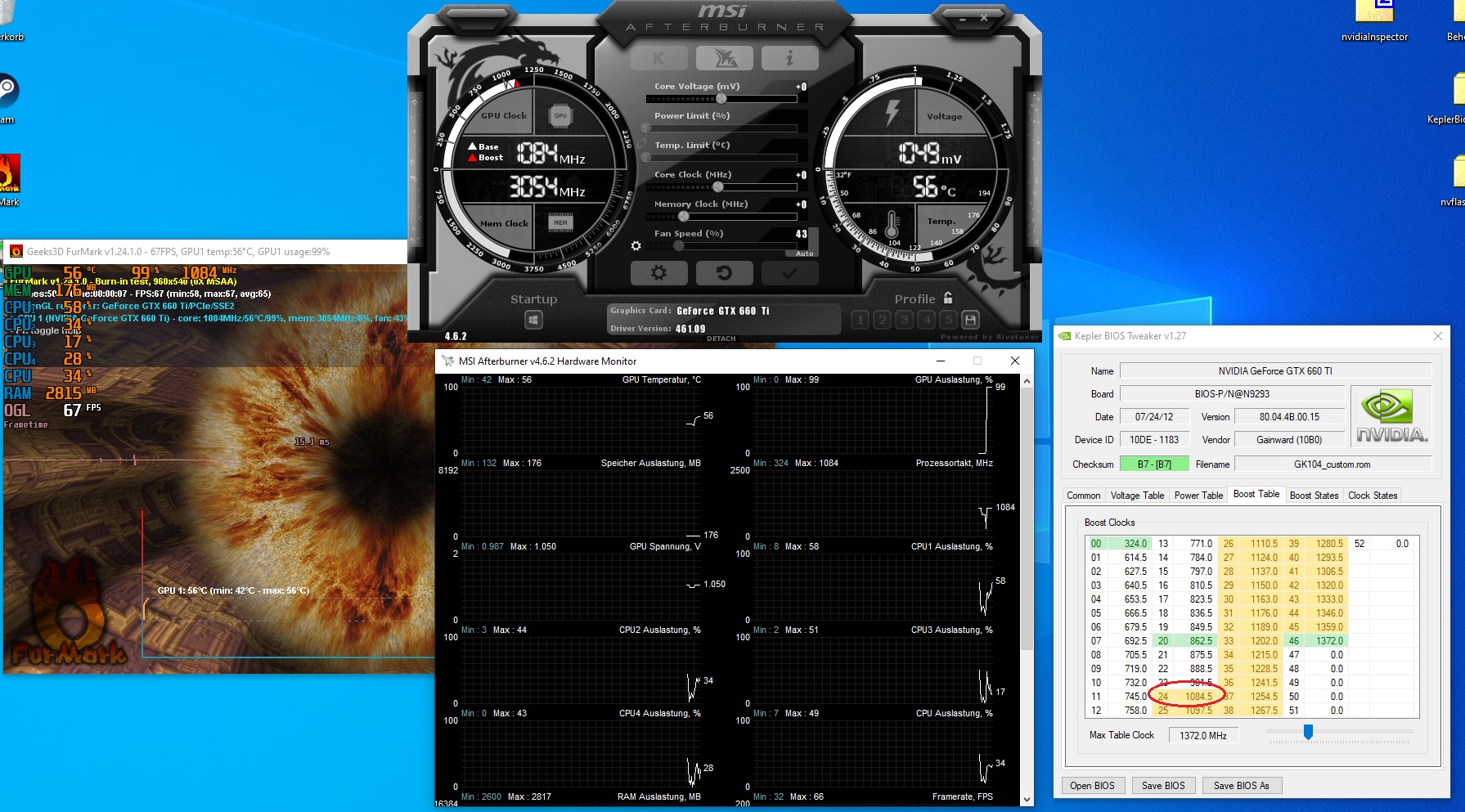Screen dimensions: 1465x812
Task: Click the Version field showing 80.04.4B.00.15
Action: click(x=1289, y=417)
